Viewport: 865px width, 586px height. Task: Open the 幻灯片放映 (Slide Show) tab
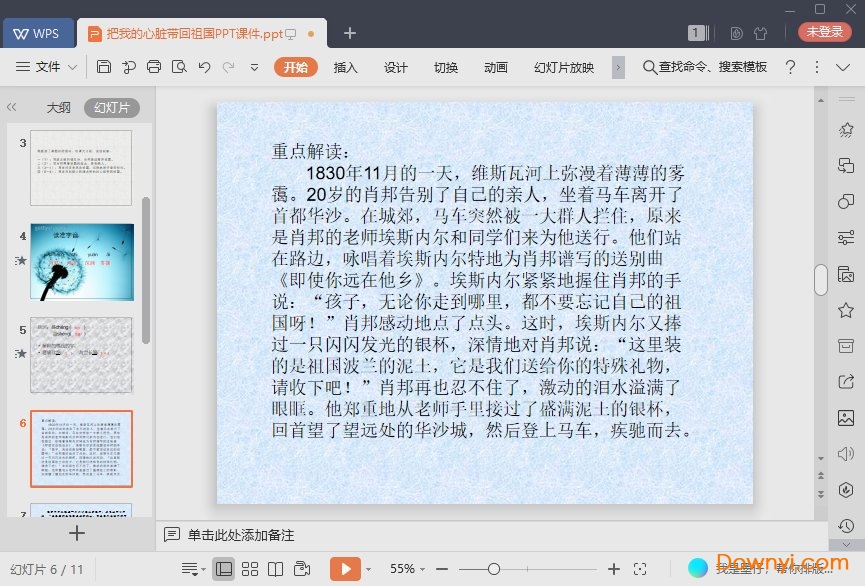click(565, 68)
